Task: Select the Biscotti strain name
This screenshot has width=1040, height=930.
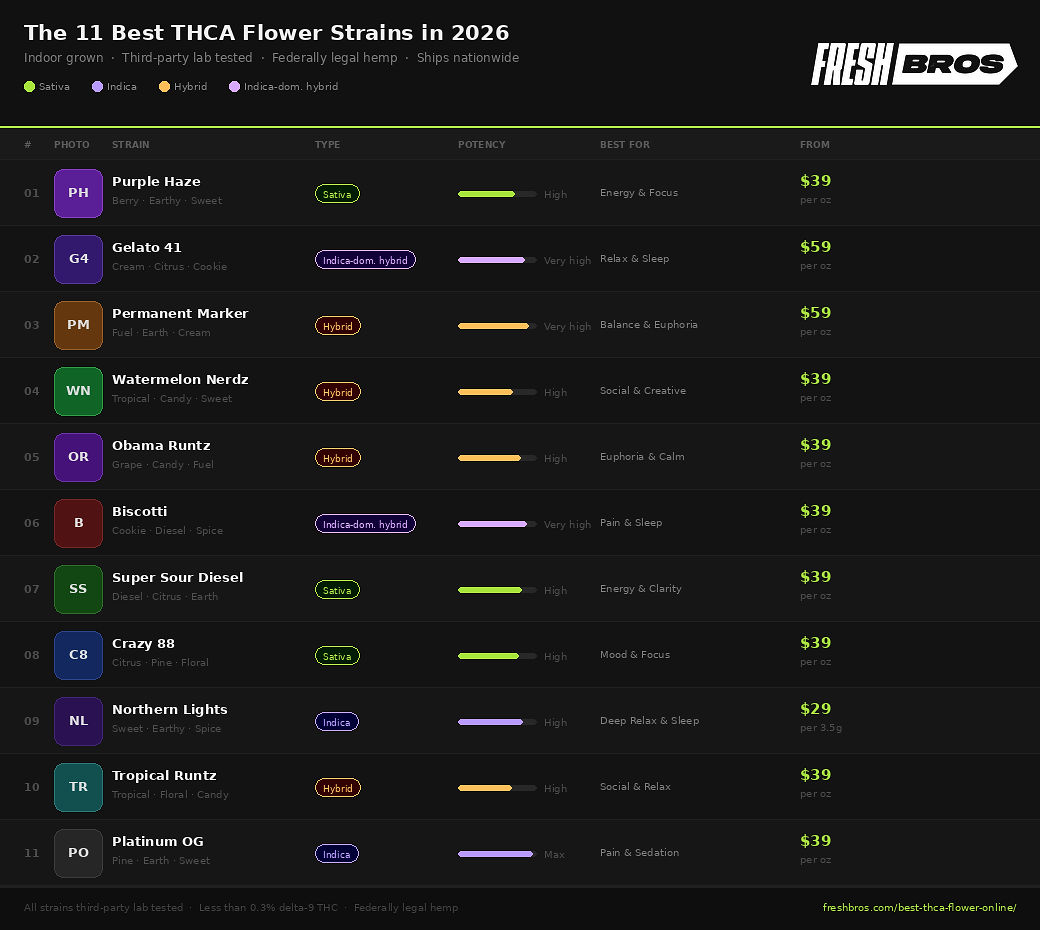Action: [139, 511]
